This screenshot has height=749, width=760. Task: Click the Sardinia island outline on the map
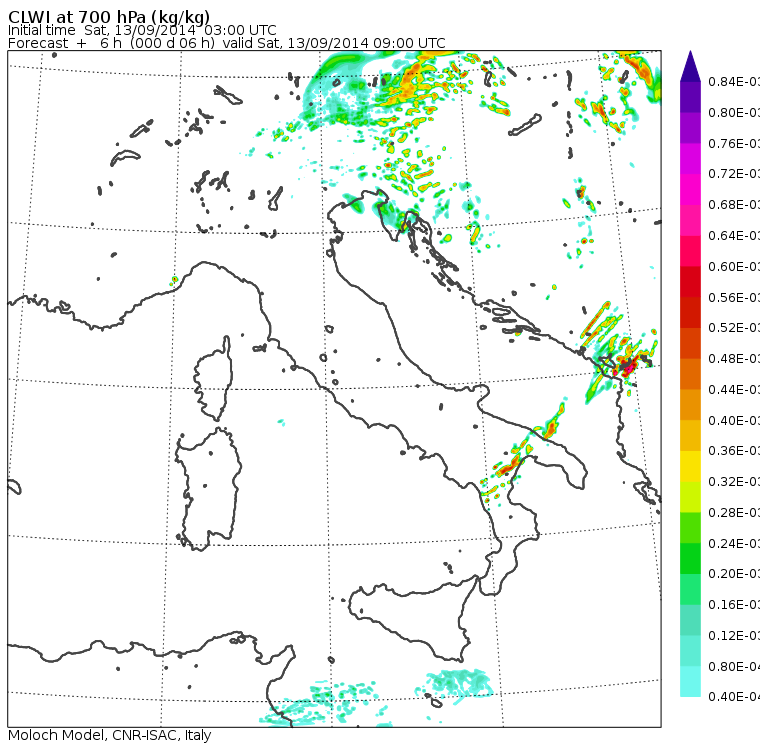(x=208, y=489)
